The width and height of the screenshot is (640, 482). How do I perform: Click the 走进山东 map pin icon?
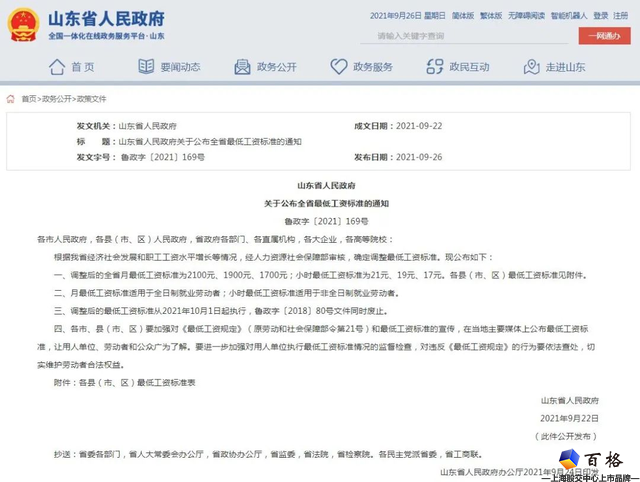[531, 67]
